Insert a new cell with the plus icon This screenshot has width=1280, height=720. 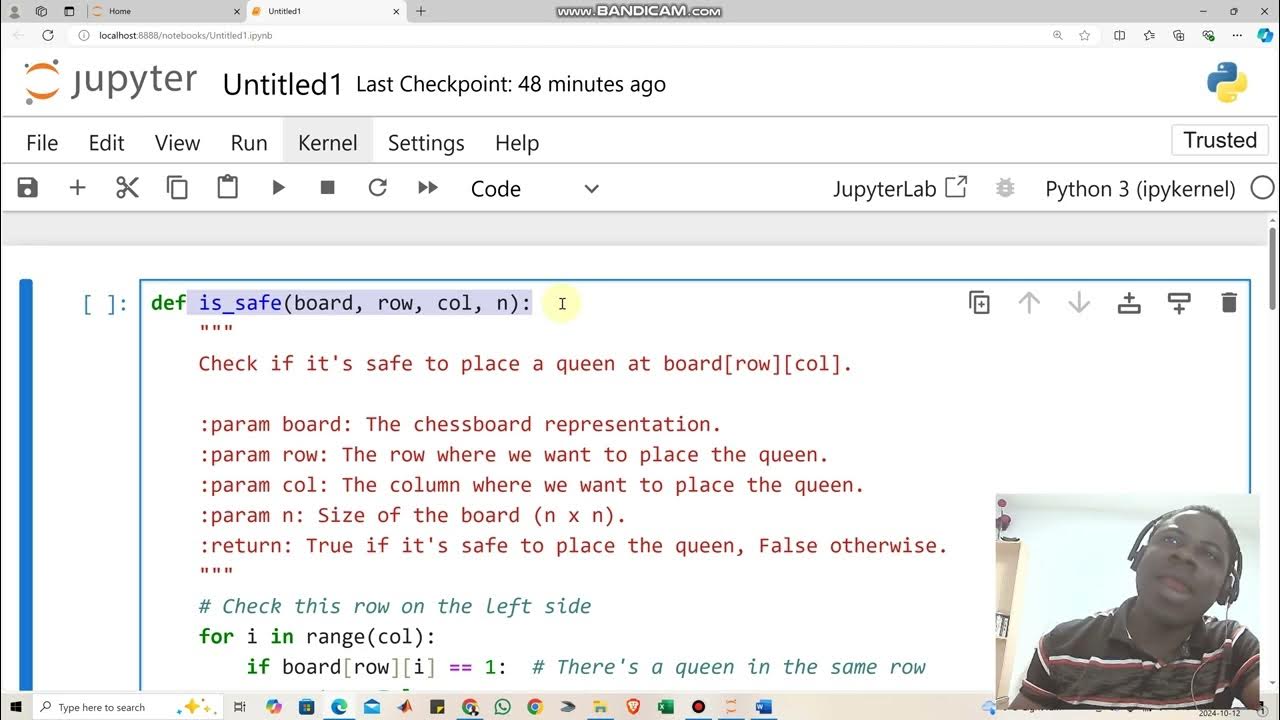77,188
